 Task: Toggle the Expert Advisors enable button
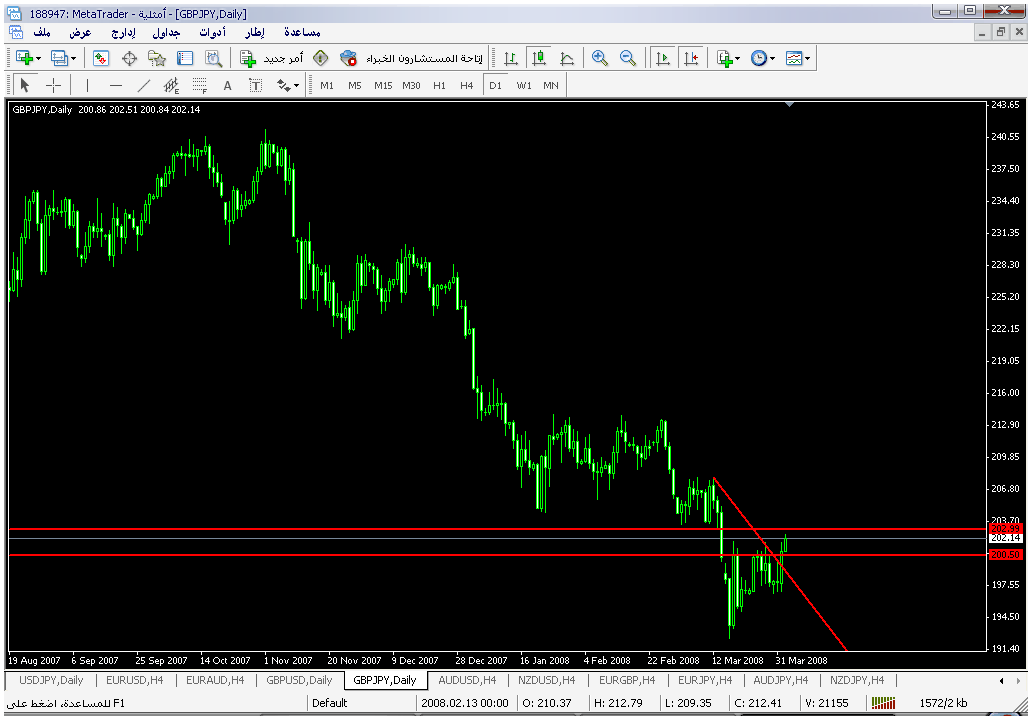[x=411, y=59]
